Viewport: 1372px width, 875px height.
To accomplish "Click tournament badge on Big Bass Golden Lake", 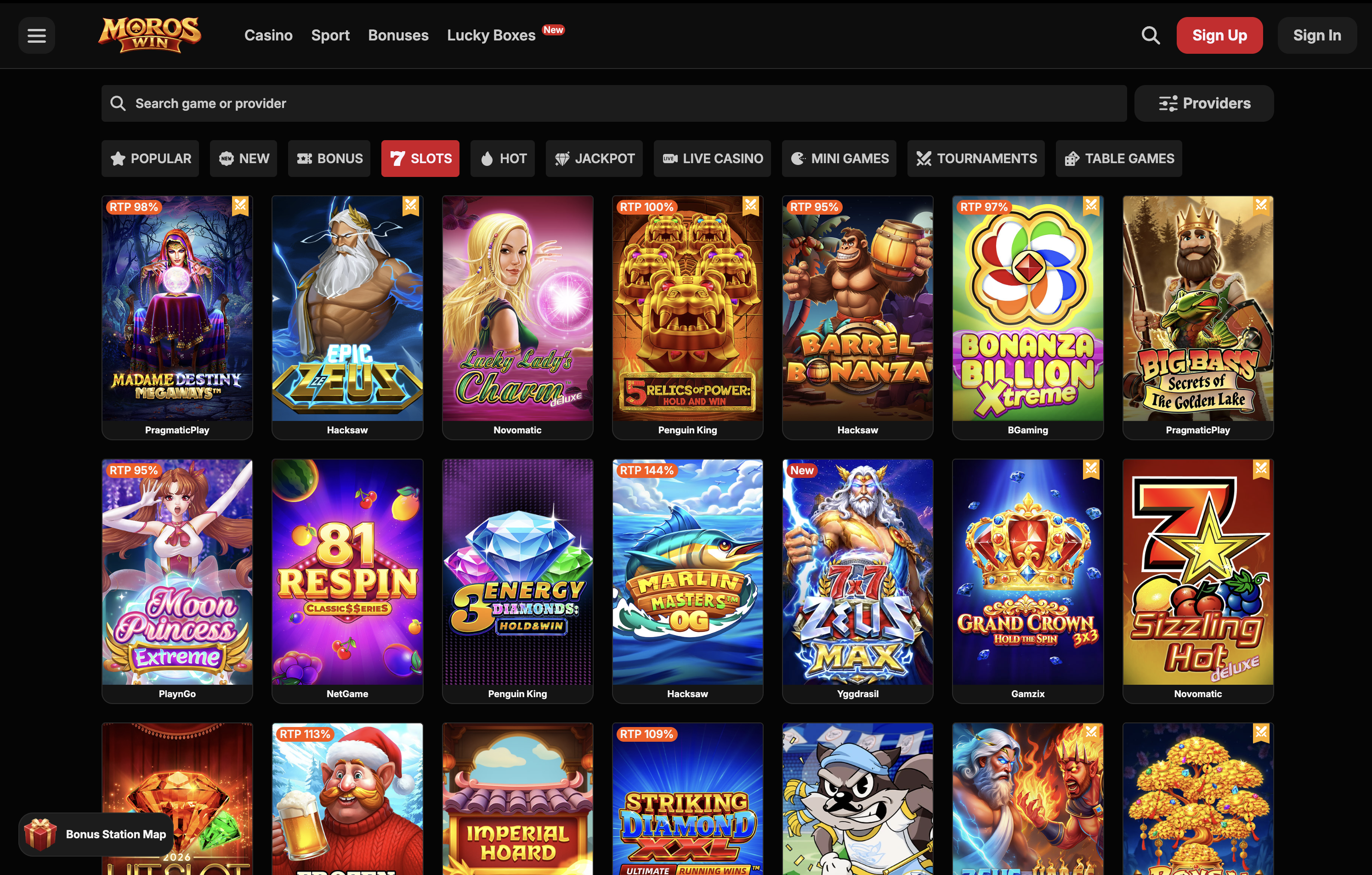I will [x=1261, y=206].
